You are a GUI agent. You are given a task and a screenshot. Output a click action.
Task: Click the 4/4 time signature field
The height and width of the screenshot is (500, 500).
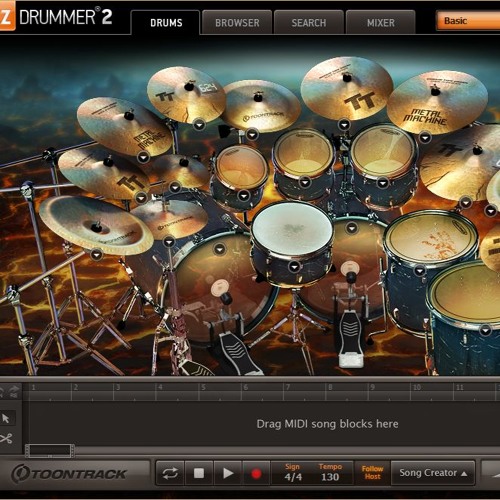click(293, 477)
